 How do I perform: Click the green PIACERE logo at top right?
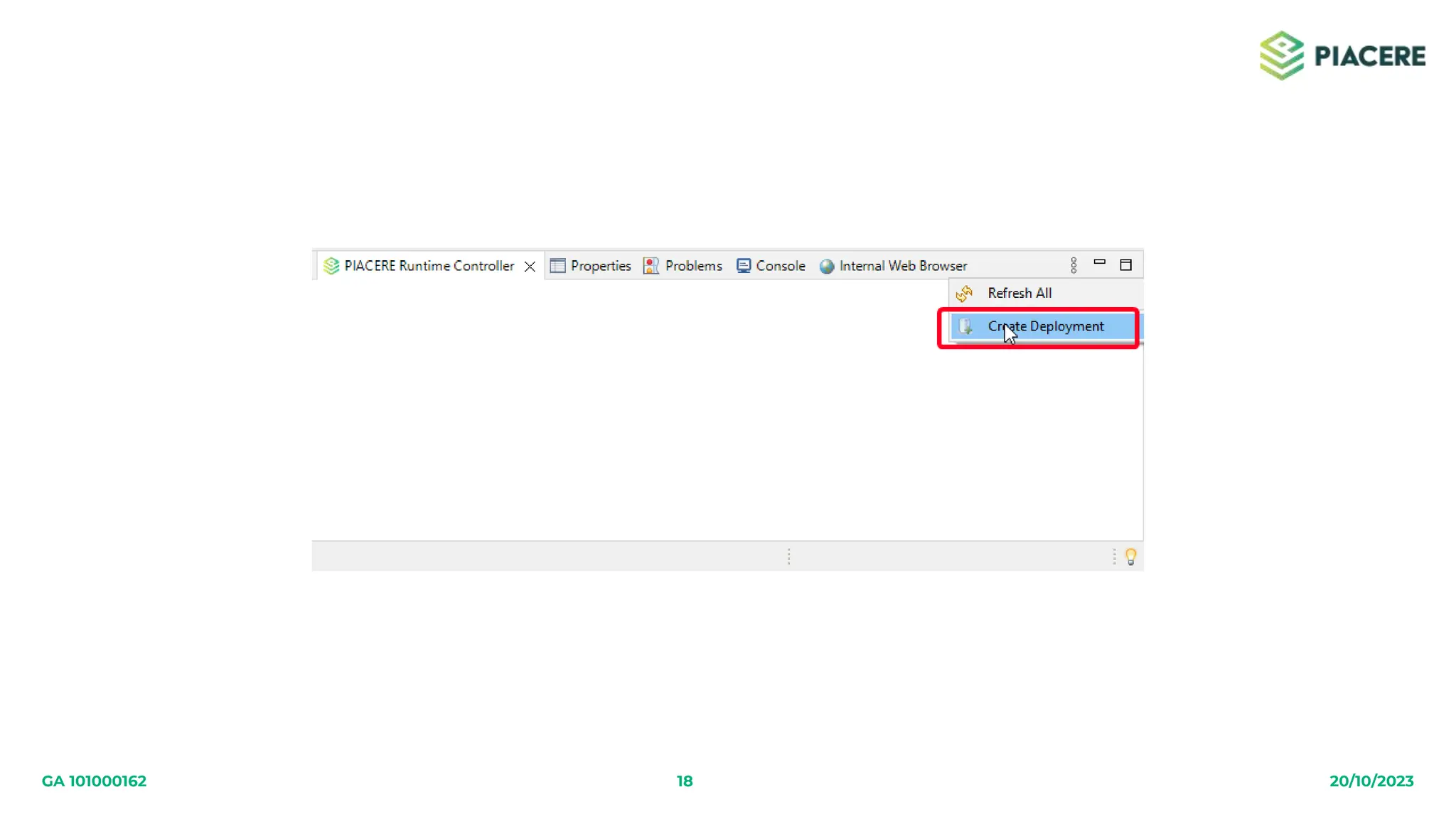pyautogui.click(x=1282, y=55)
